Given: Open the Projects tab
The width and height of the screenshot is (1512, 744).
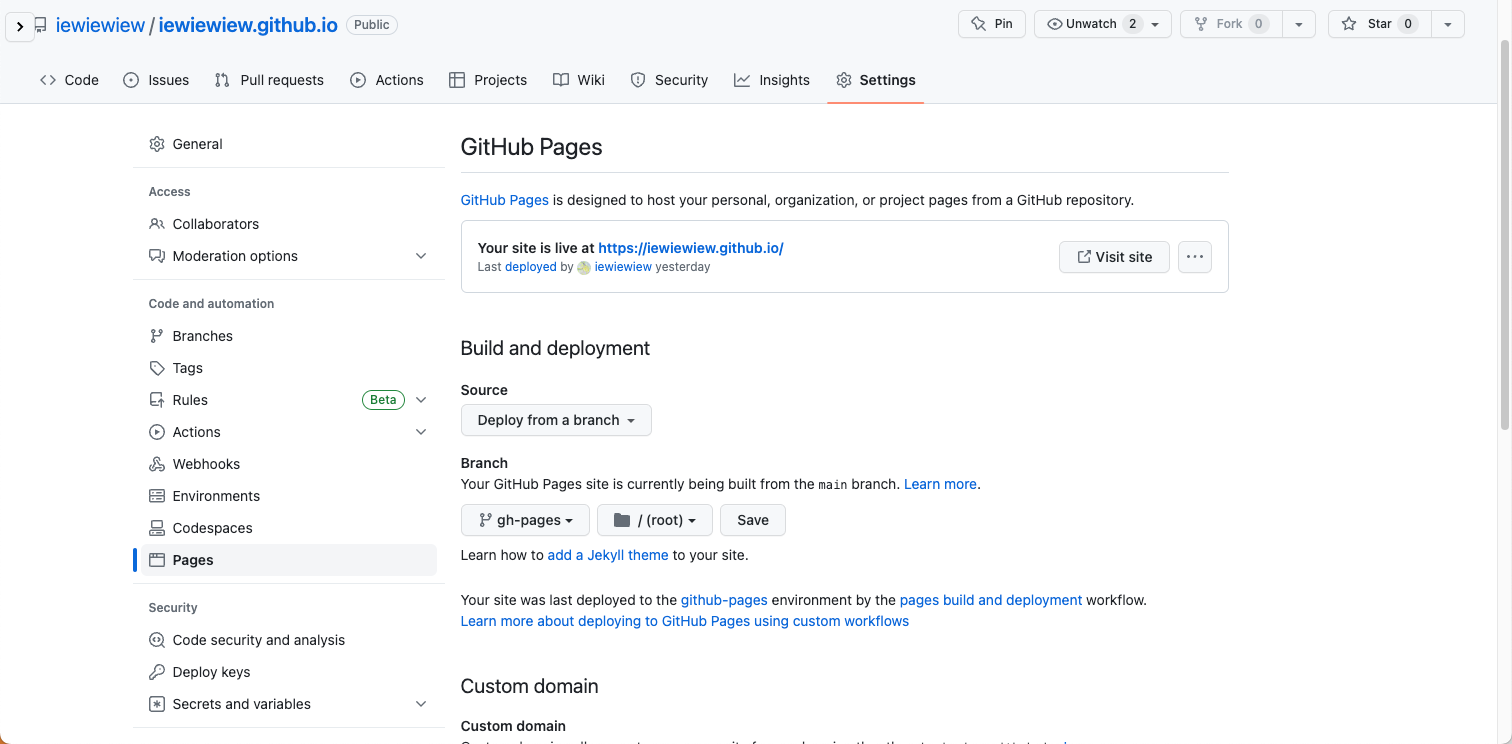Looking at the screenshot, I should pos(488,80).
